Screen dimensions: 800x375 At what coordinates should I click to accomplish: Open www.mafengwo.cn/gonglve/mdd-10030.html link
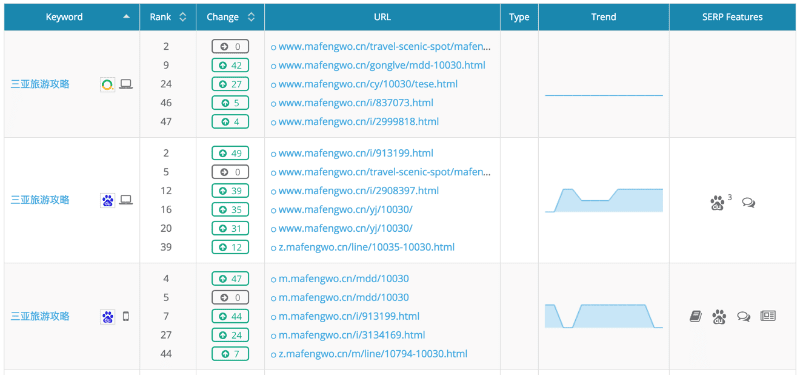point(382,65)
